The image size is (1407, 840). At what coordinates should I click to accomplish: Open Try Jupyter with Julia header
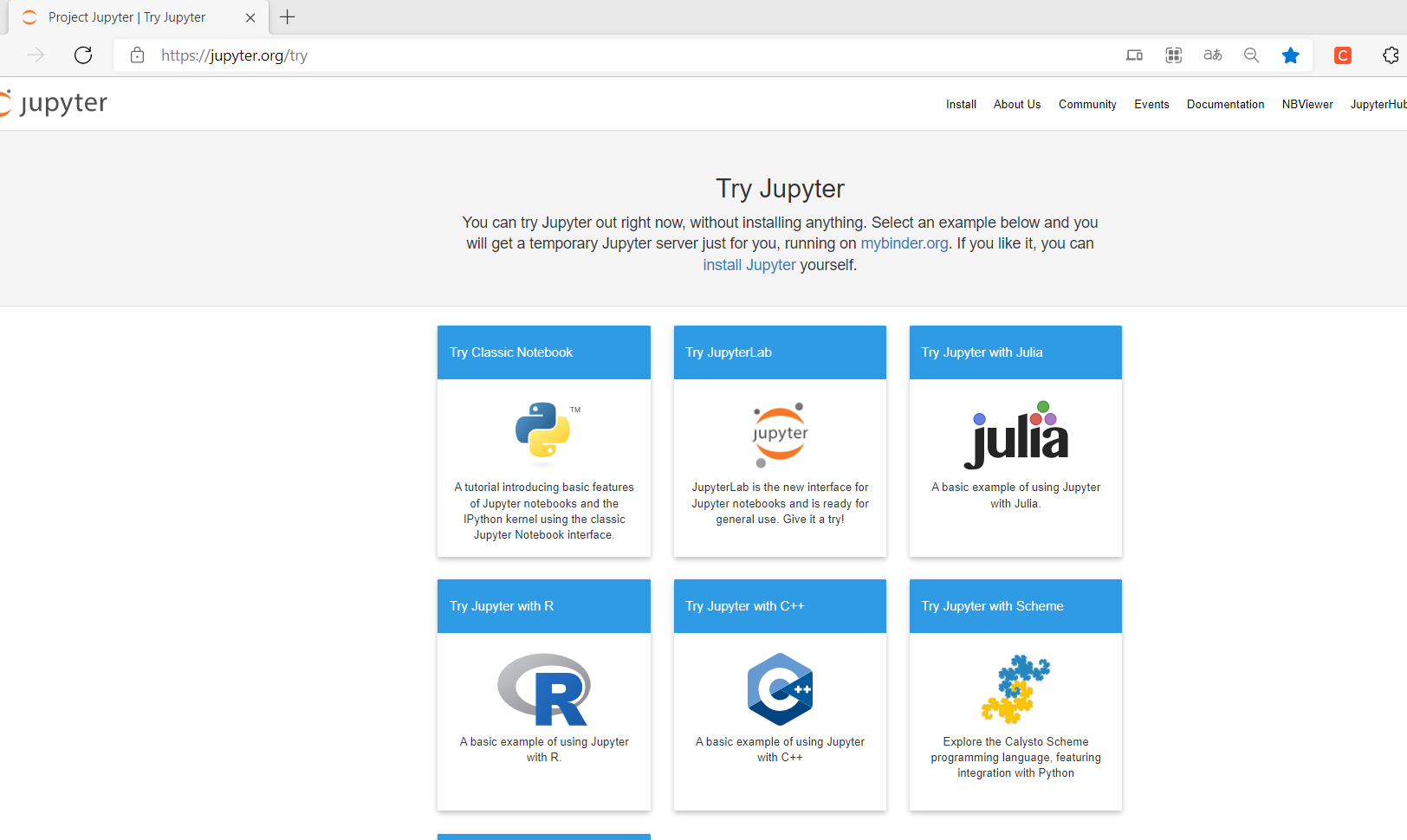pyautogui.click(x=1015, y=352)
